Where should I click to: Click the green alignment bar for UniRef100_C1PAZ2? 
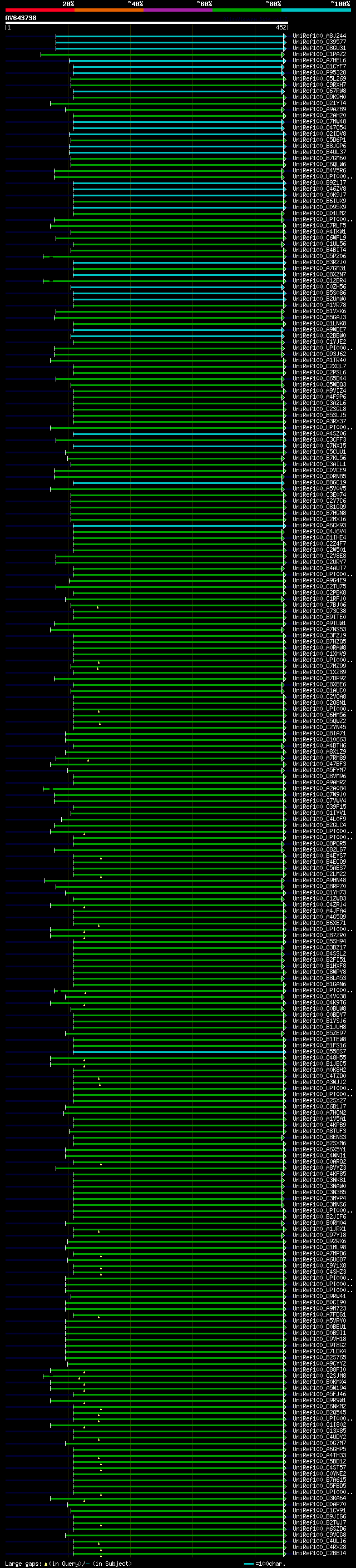162,55
